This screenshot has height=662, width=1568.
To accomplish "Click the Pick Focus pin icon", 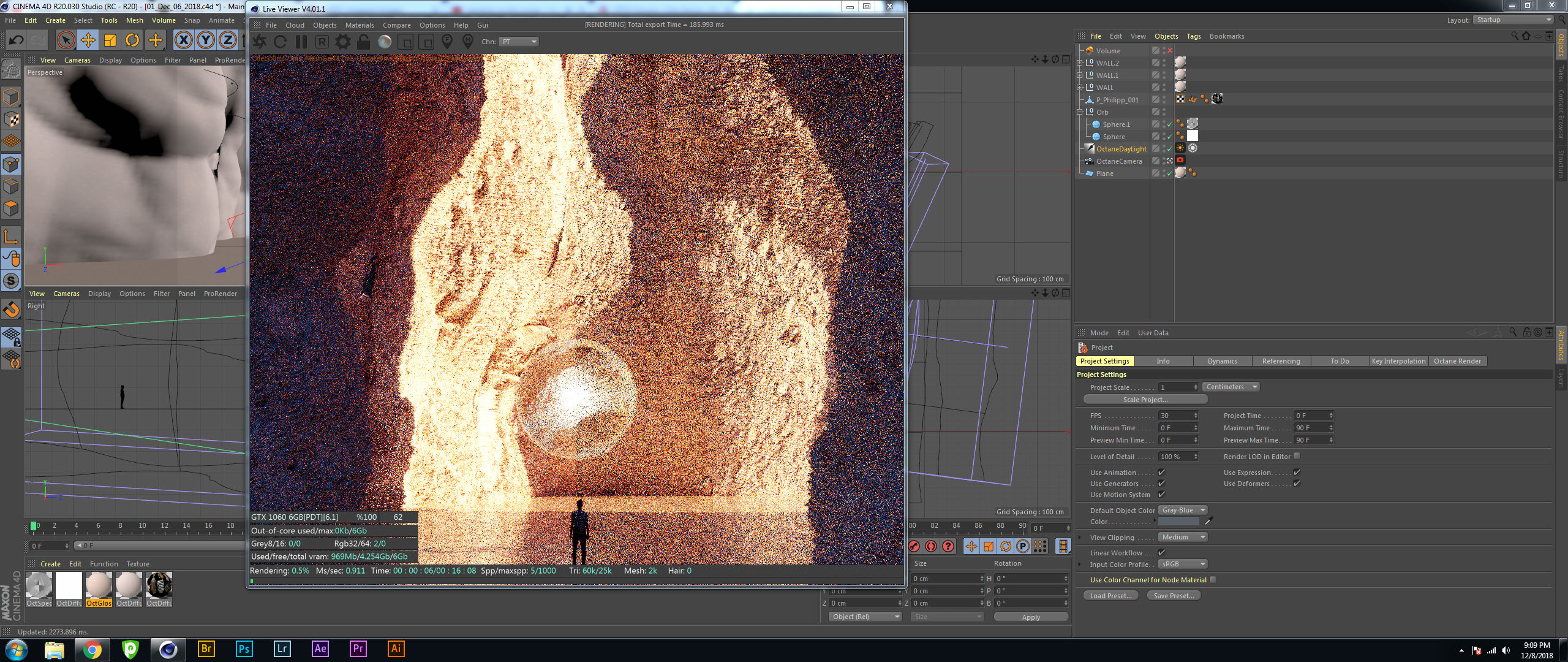I will coord(447,42).
